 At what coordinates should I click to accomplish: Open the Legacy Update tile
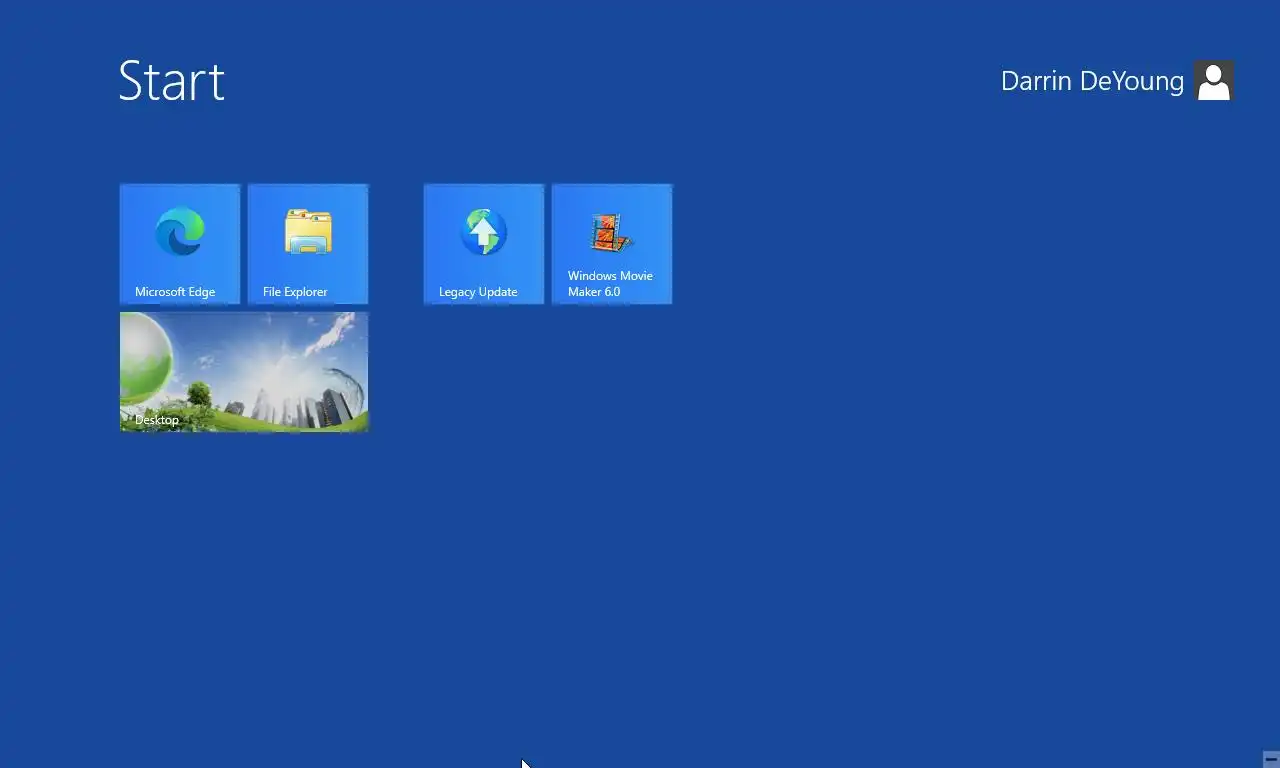[484, 244]
